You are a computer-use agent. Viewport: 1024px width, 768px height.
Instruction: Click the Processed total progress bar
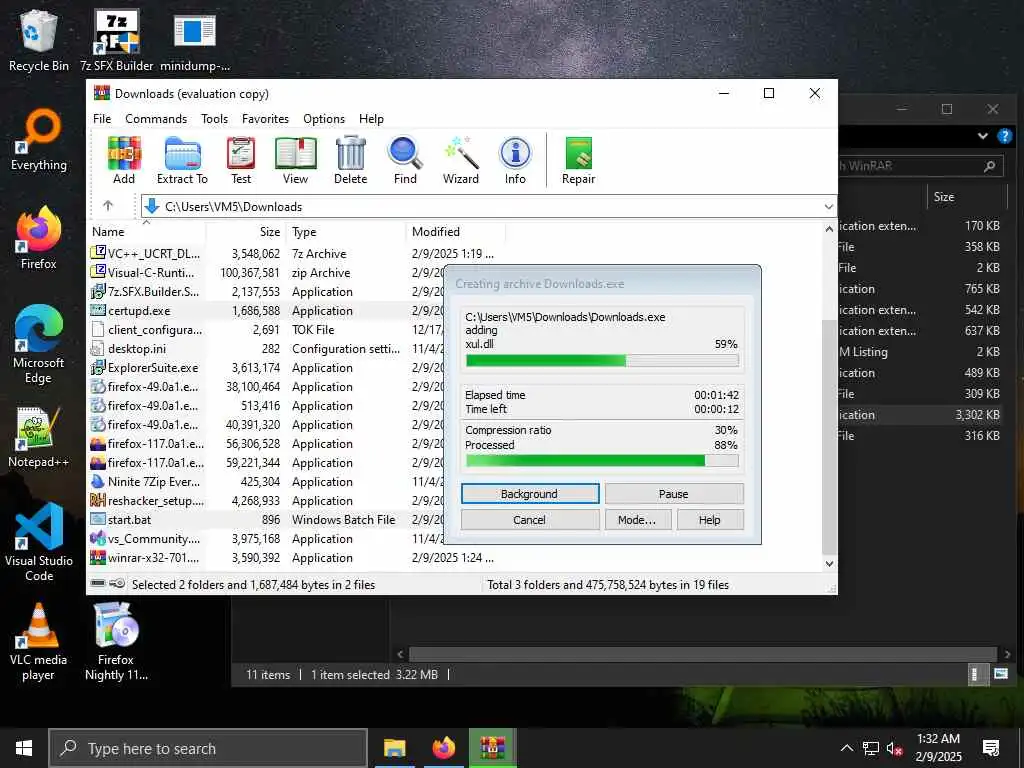click(602, 460)
